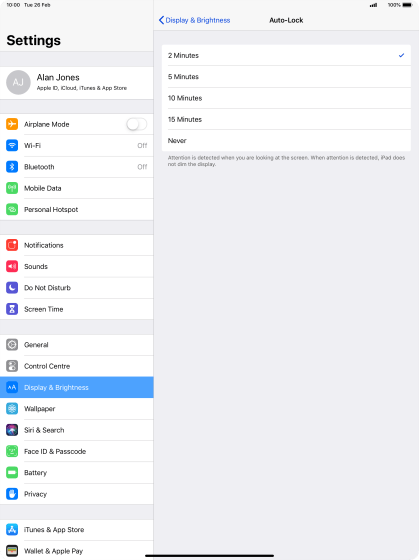This screenshot has width=419, height=560.
Task: Tap the AJ profile avatar
Action: click(18, 82)
